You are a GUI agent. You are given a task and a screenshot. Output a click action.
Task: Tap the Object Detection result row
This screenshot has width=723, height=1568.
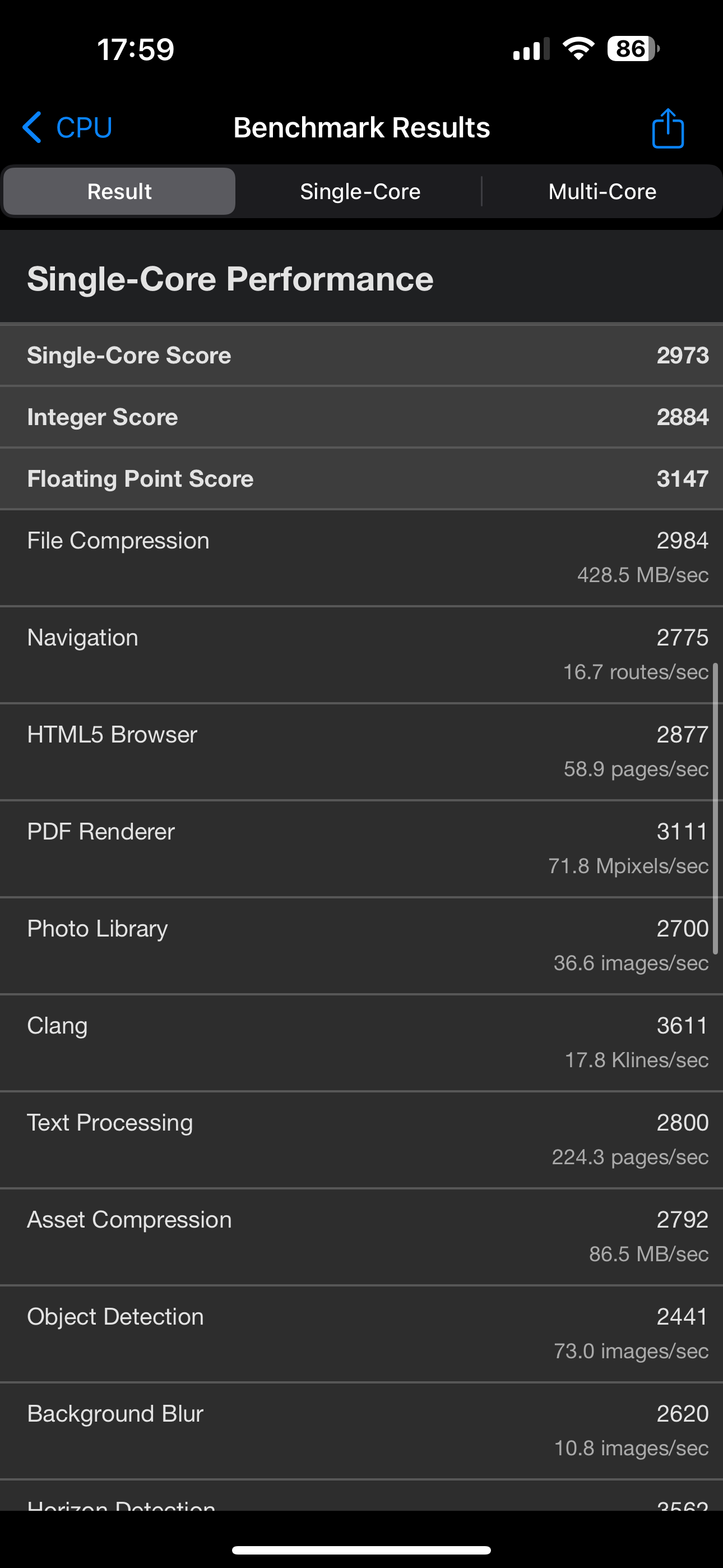coord(361,1333)
